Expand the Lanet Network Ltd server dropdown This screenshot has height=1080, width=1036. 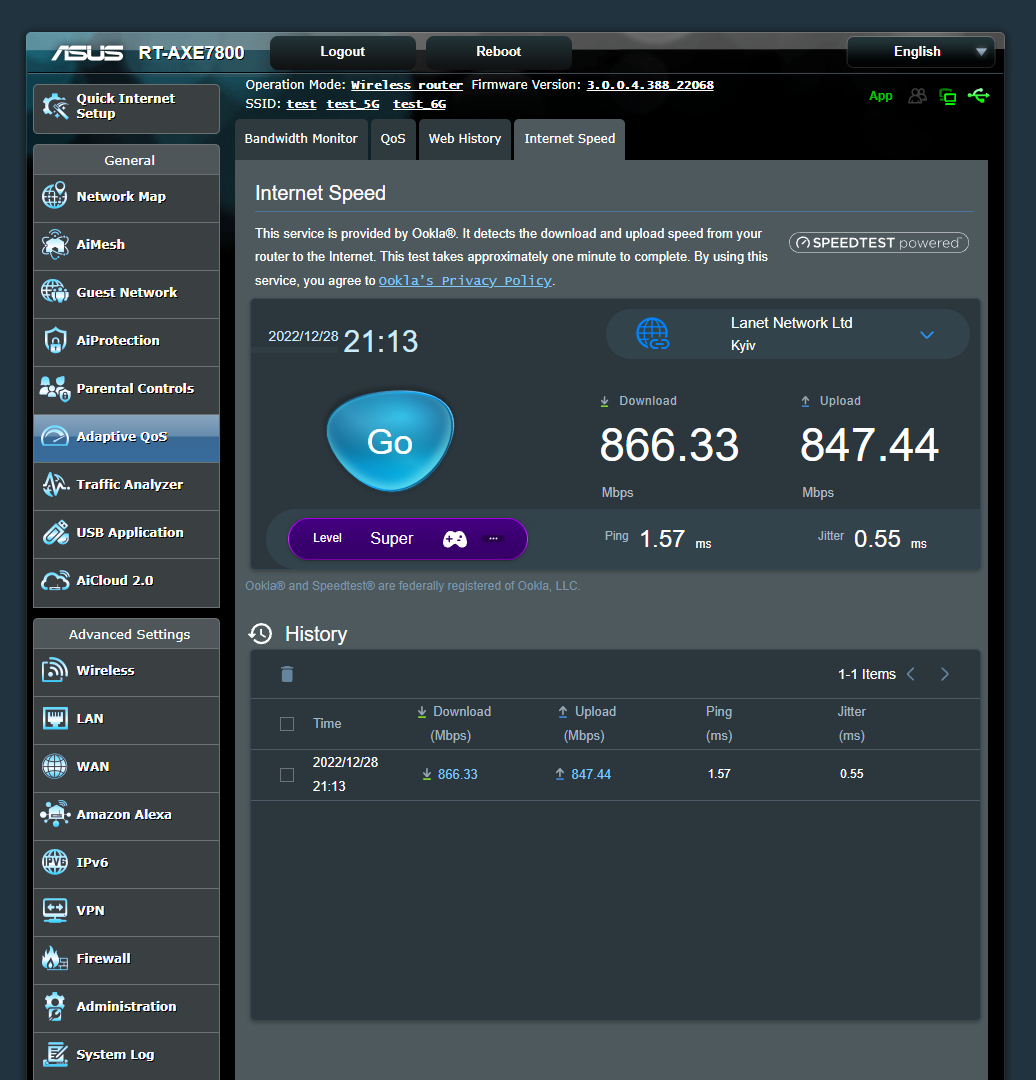927,335
